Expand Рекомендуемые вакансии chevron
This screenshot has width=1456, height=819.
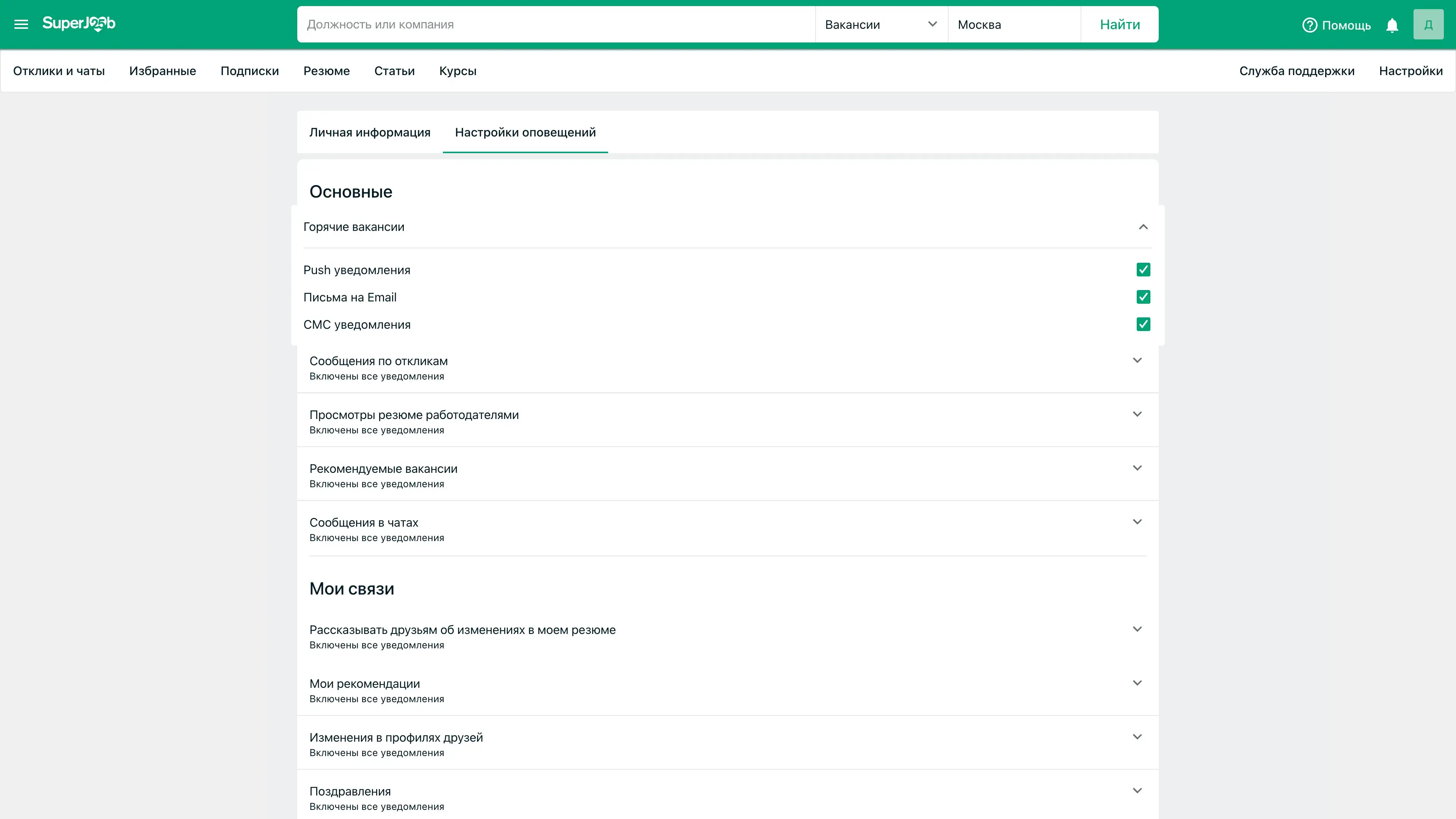click(1137, 468)
